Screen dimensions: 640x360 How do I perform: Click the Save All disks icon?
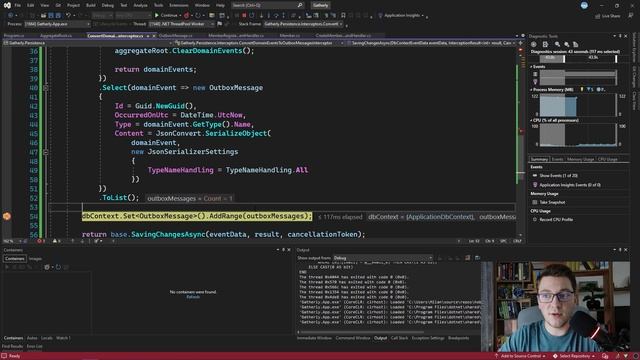[x=58, y=16]
